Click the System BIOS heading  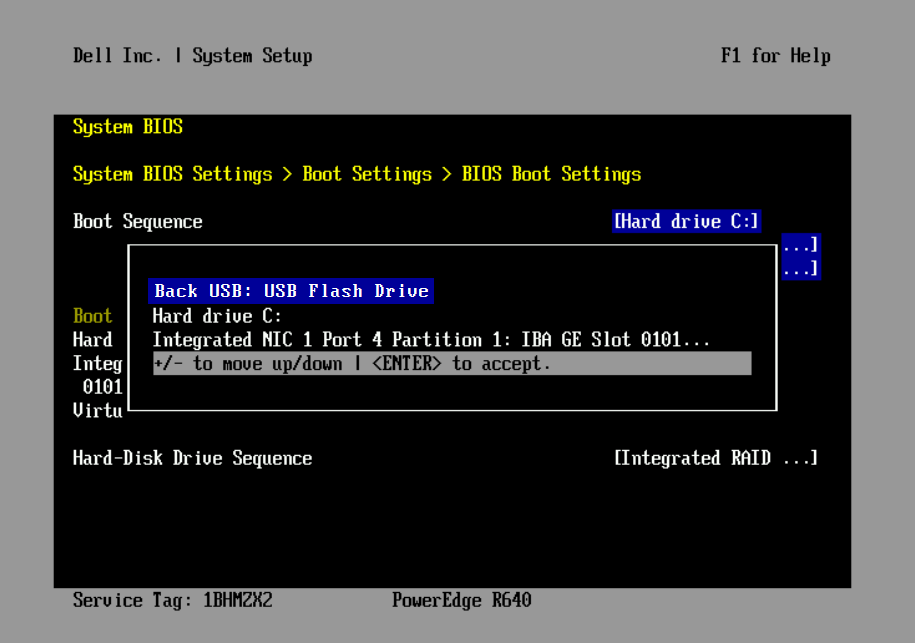(x=128, y=127)
